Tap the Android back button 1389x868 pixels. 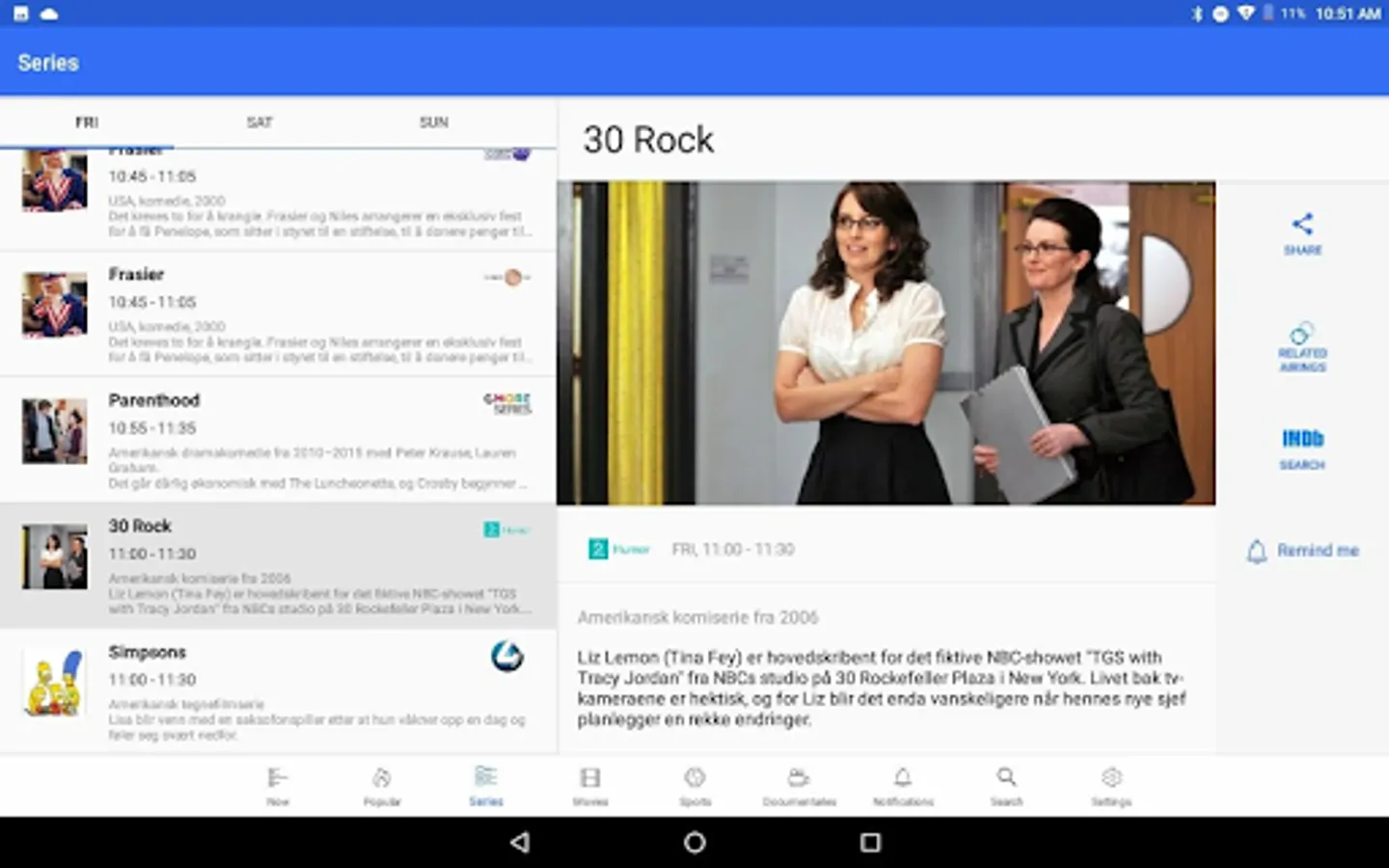[x=520, y=842]
